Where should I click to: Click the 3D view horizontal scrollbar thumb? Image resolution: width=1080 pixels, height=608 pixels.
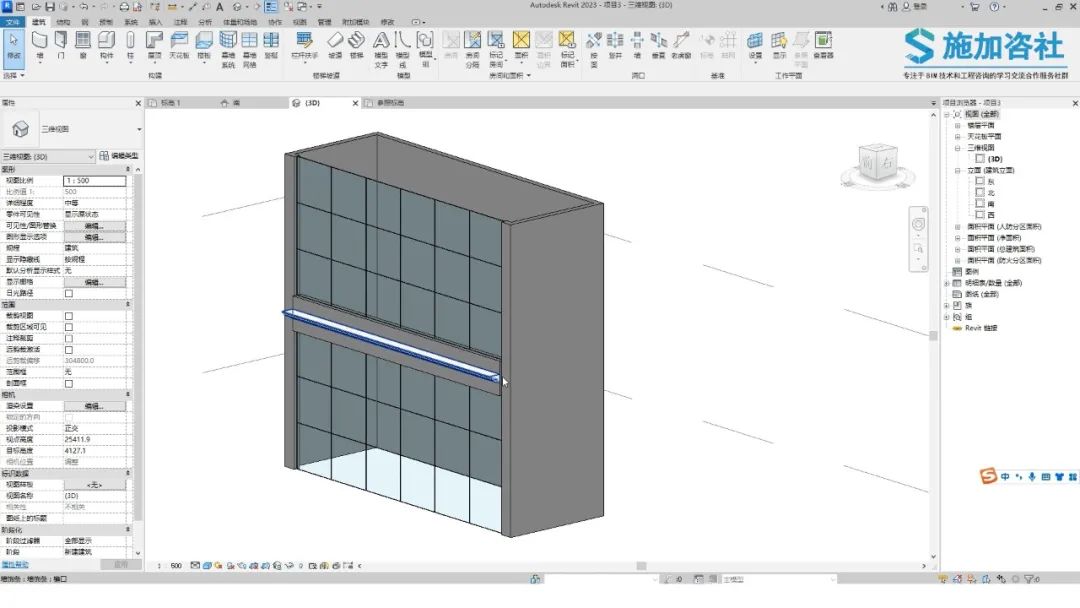coord(641,566)
